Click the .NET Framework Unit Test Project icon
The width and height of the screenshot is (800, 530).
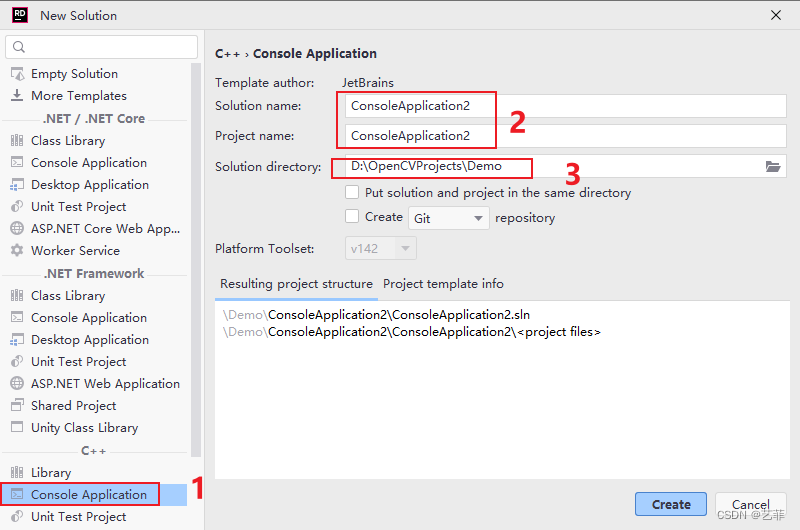tap(17, 362)
